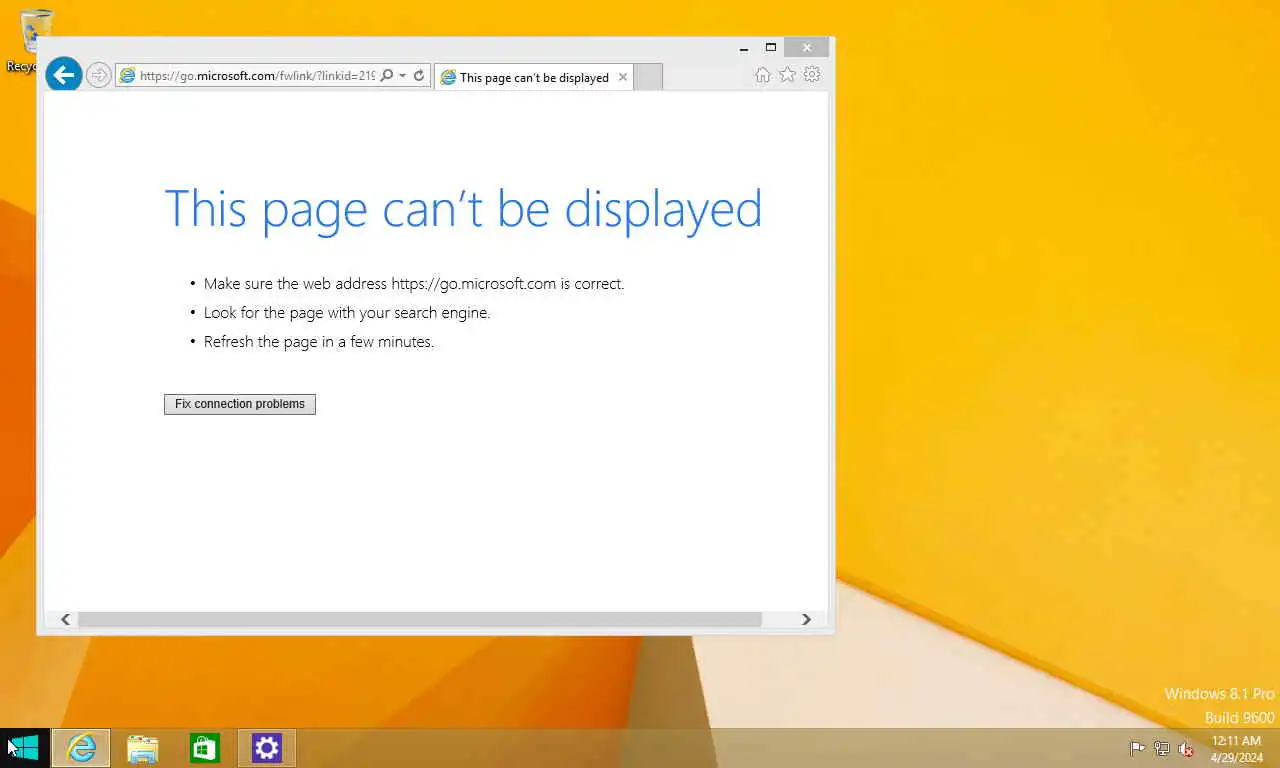Minimize the Internet Explorer window

pos(744,48)
